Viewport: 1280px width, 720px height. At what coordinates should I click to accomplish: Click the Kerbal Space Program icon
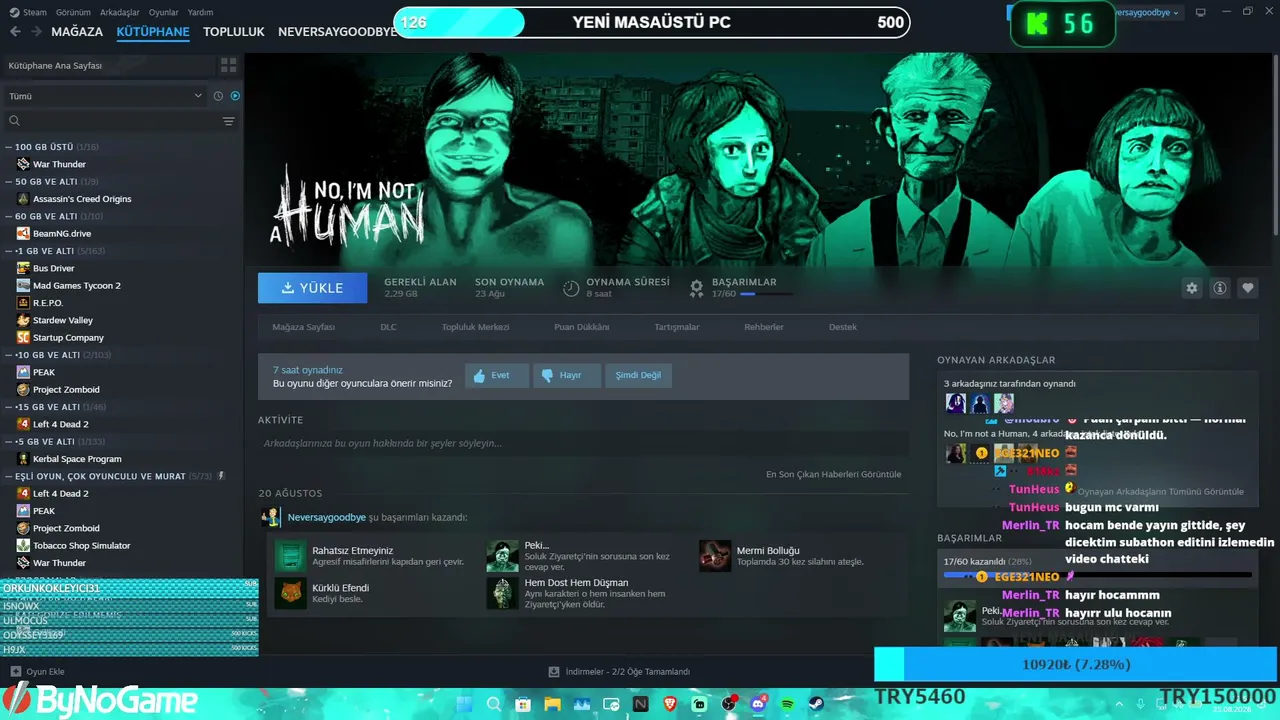tap(23, 459)
